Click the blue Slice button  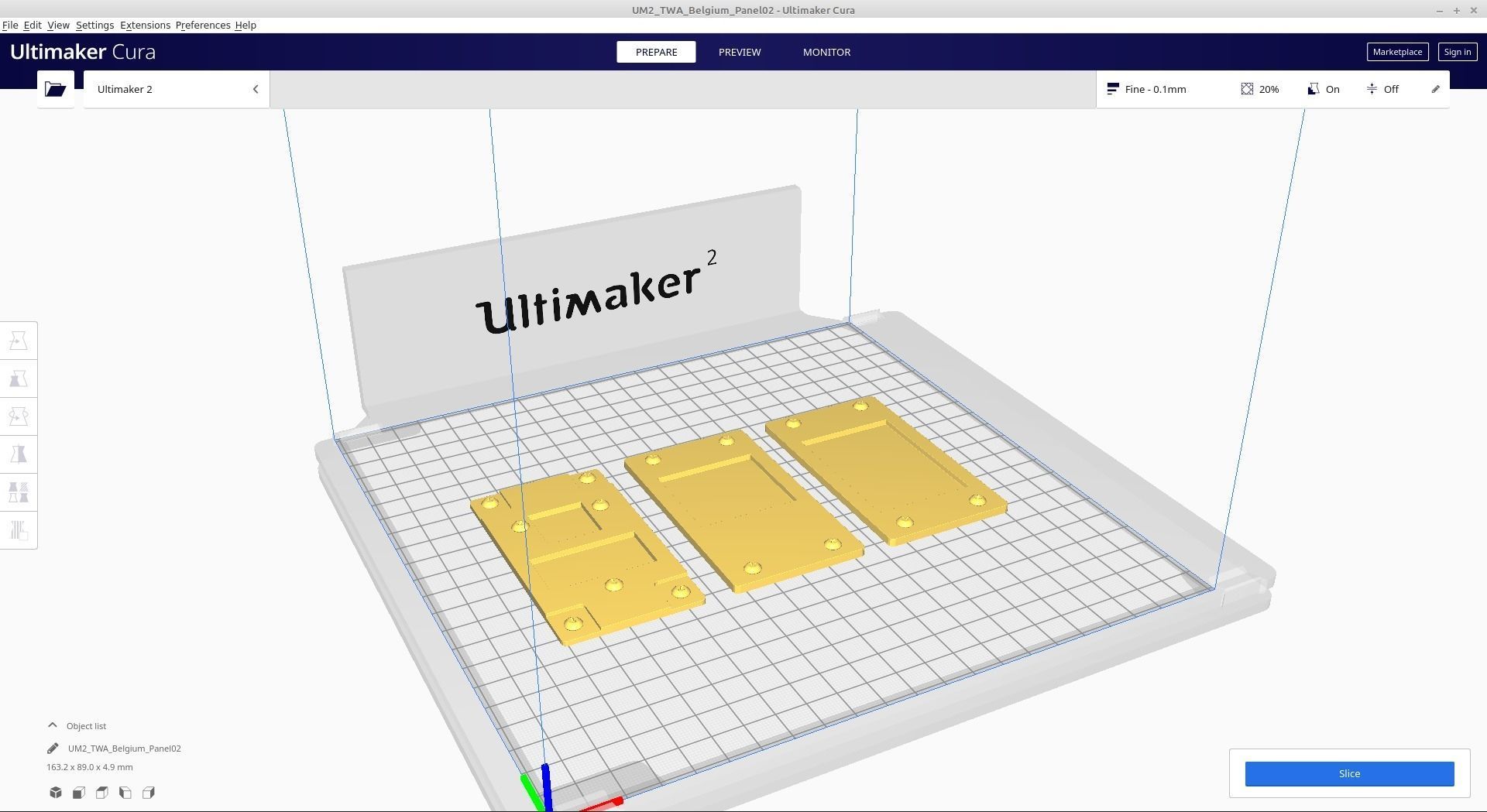[1349, 773]
